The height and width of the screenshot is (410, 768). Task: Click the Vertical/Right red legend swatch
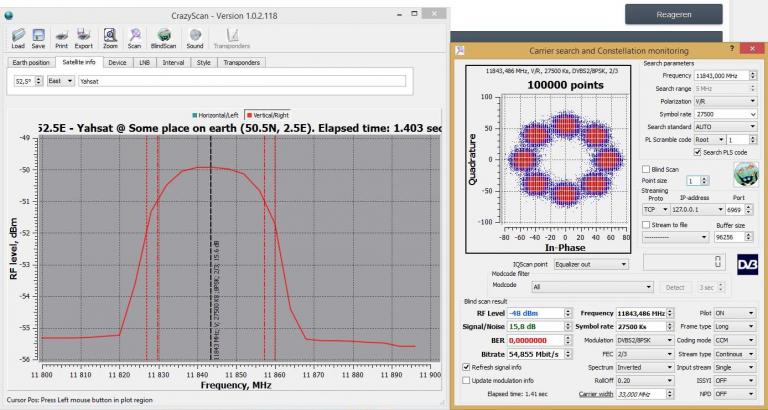point(249,115)
